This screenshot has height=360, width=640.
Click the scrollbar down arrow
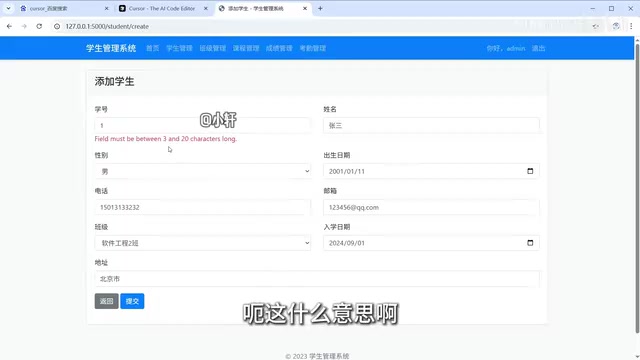(637, 356)
